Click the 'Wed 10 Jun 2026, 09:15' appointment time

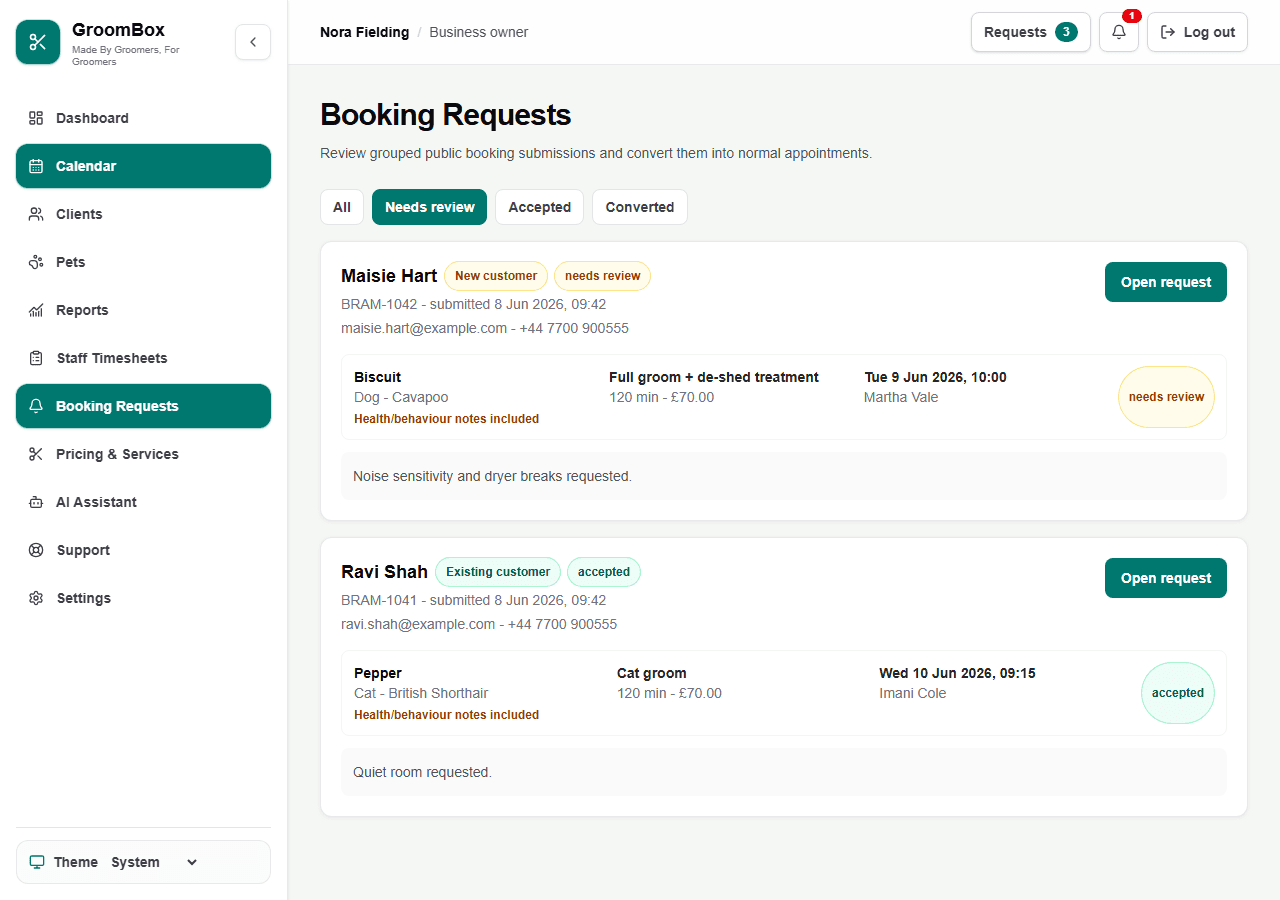[x=957, y=673]
